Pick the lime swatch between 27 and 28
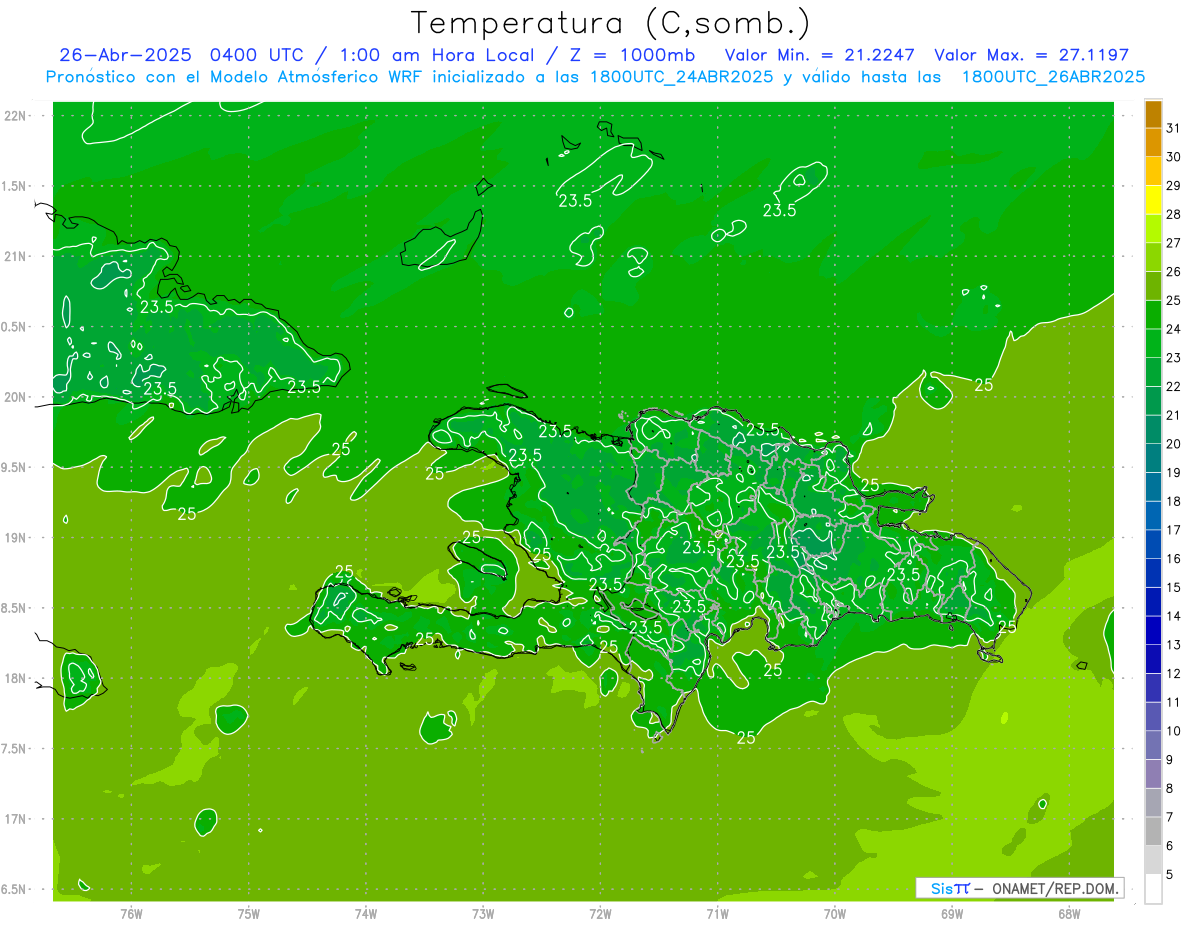 tap(1154, 229)
